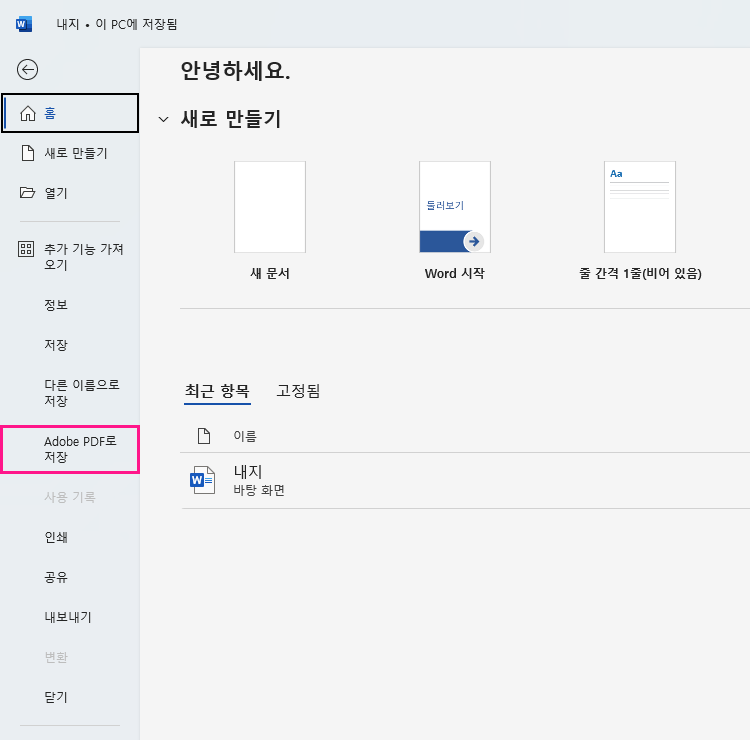The height and width of the screenshot is (740, 750).
Task: Click the Word logo in title bar
Action: (x=24, y=23)
